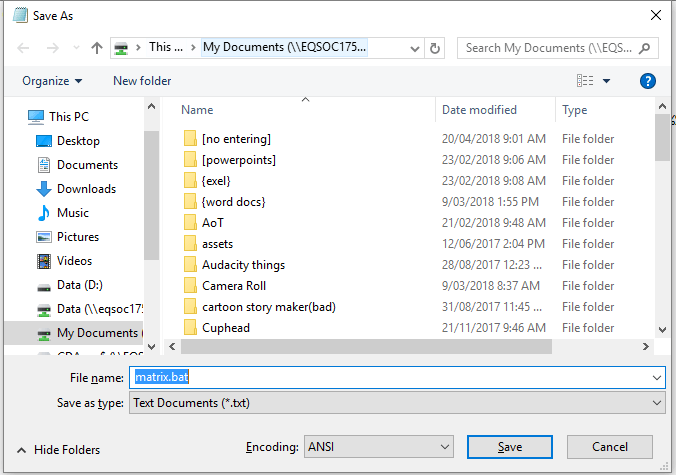Open Downloads in the navigation pane
676x475 pixels.
86,189
